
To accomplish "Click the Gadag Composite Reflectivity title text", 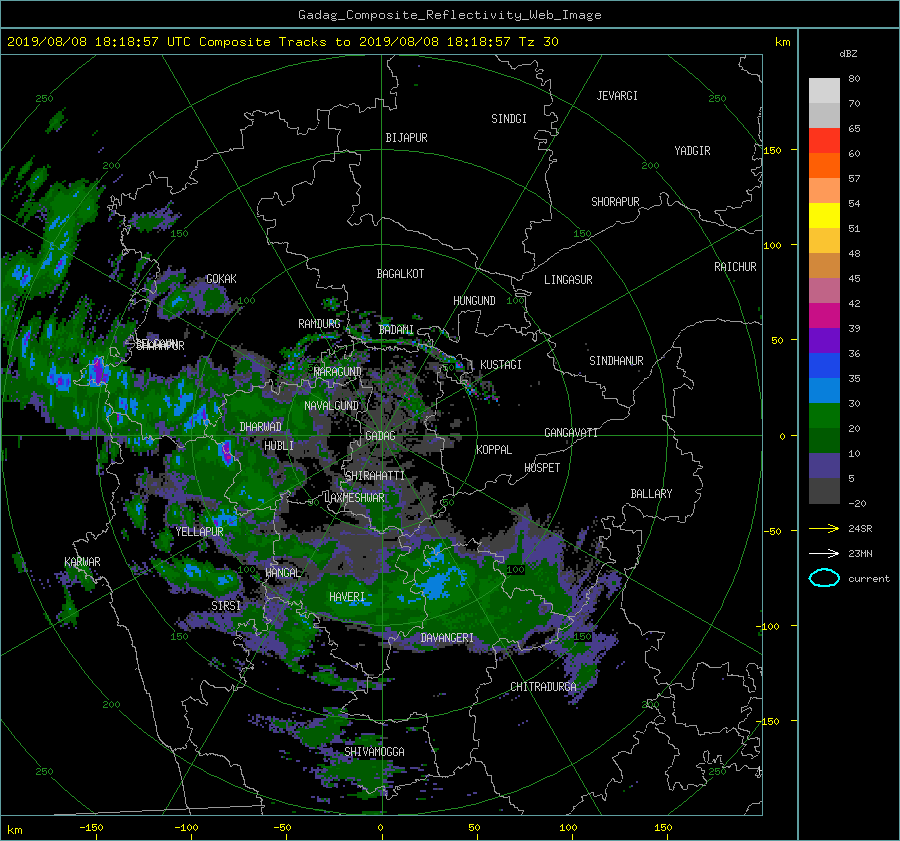I will coord(449,15).
